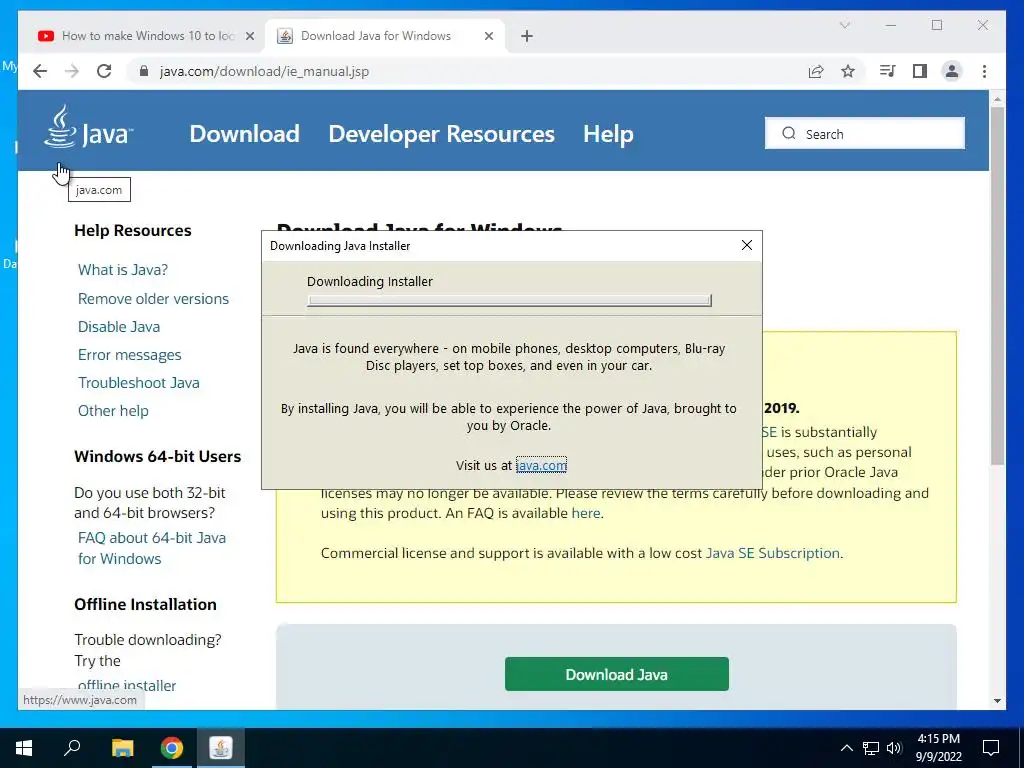
Task: Click the padlock site info icon
Action: pyautogui.click(x=144, y=71)
